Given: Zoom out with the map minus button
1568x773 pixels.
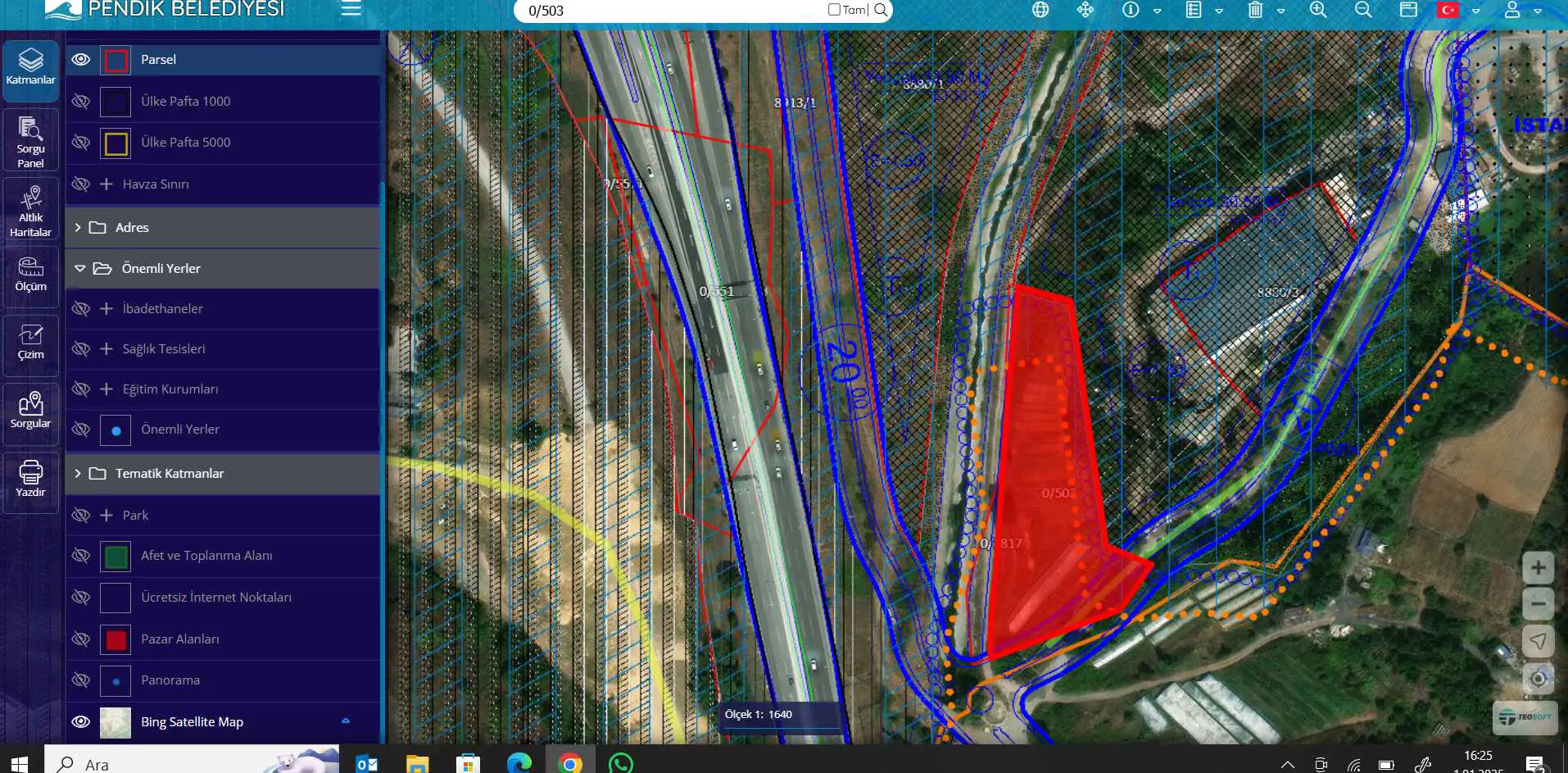Looking at the screenshot, I should [x=1539, y=604].
